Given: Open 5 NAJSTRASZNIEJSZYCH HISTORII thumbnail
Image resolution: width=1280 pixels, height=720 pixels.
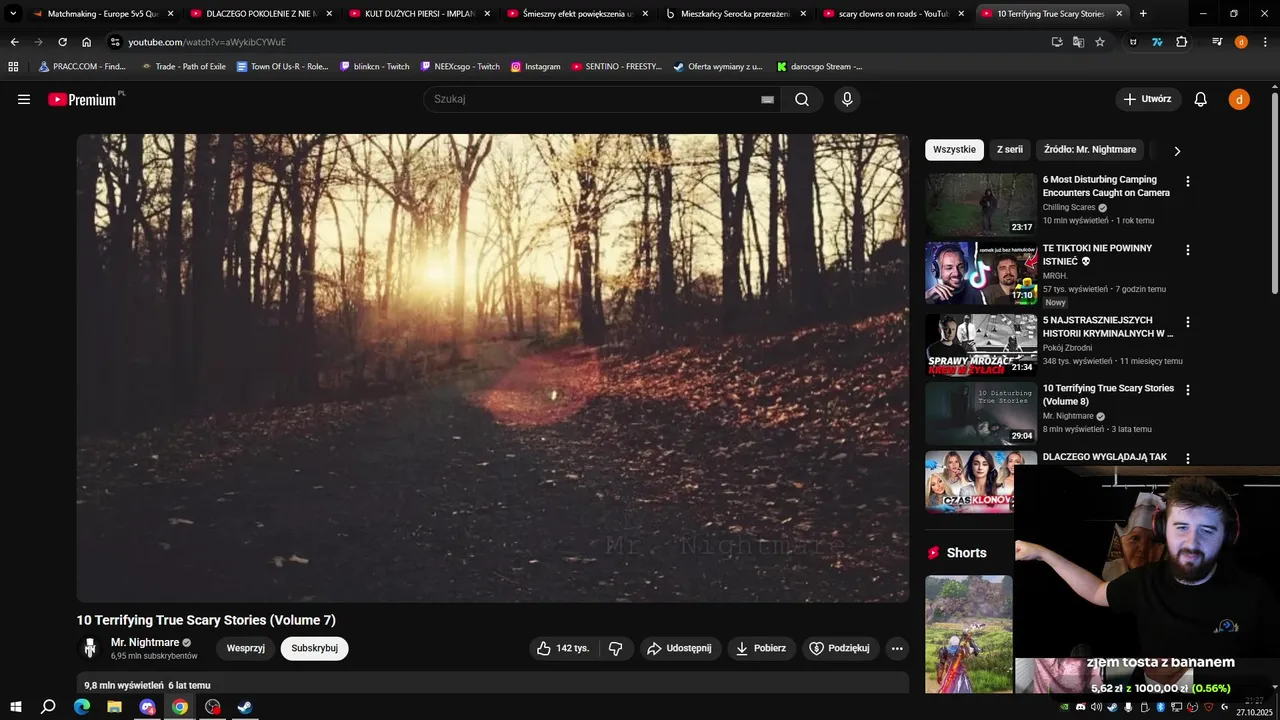Looking at the screenshot, I should (x=981, y=345).
